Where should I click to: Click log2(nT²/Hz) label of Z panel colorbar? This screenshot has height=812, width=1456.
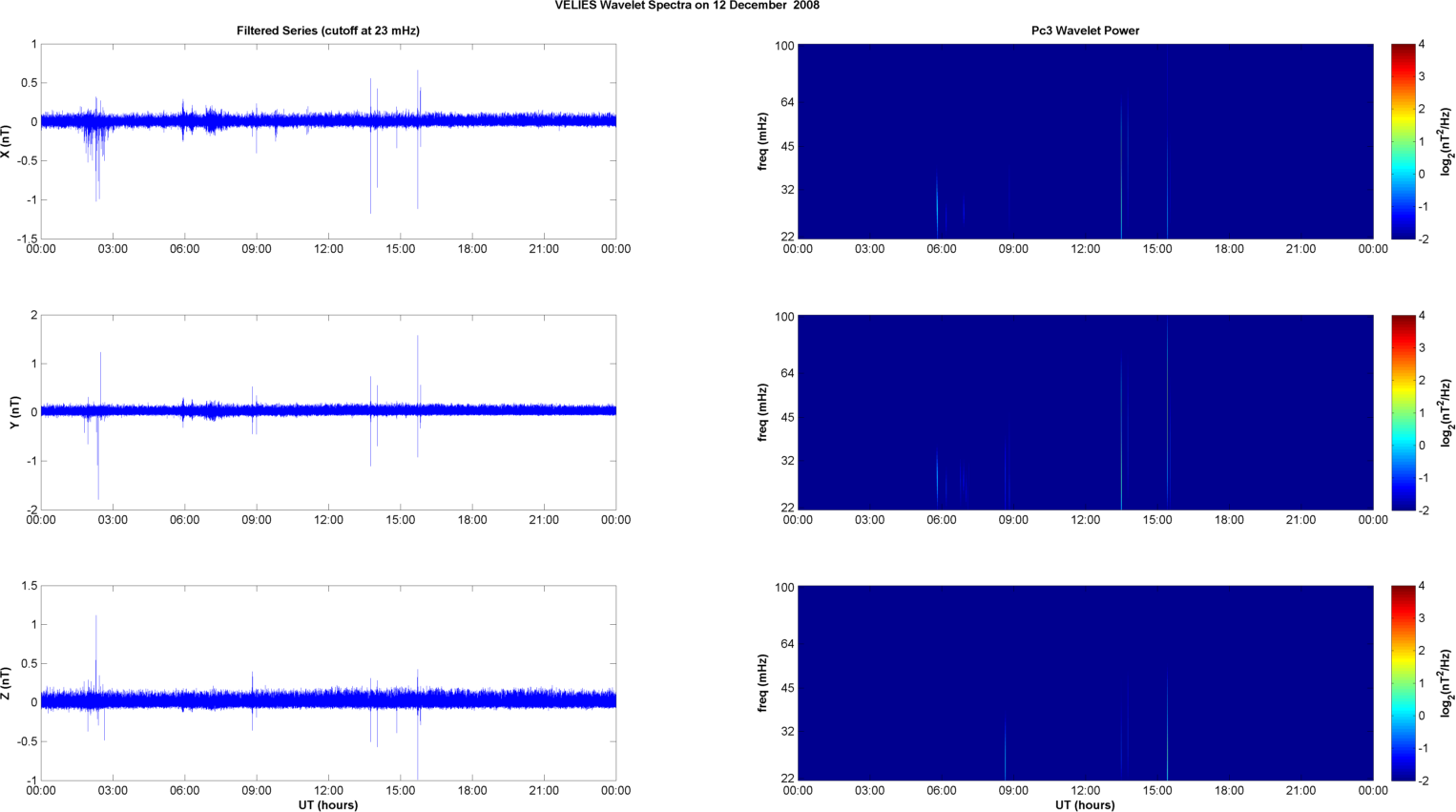coord(1446,683)
